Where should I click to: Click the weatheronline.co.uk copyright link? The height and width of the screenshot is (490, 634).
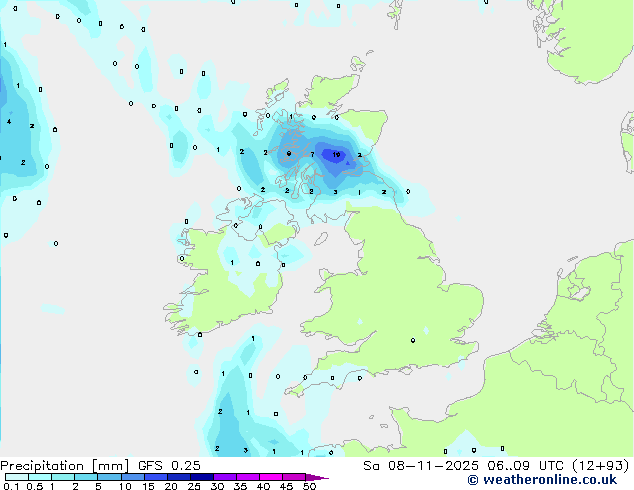(x=542, y=480)
